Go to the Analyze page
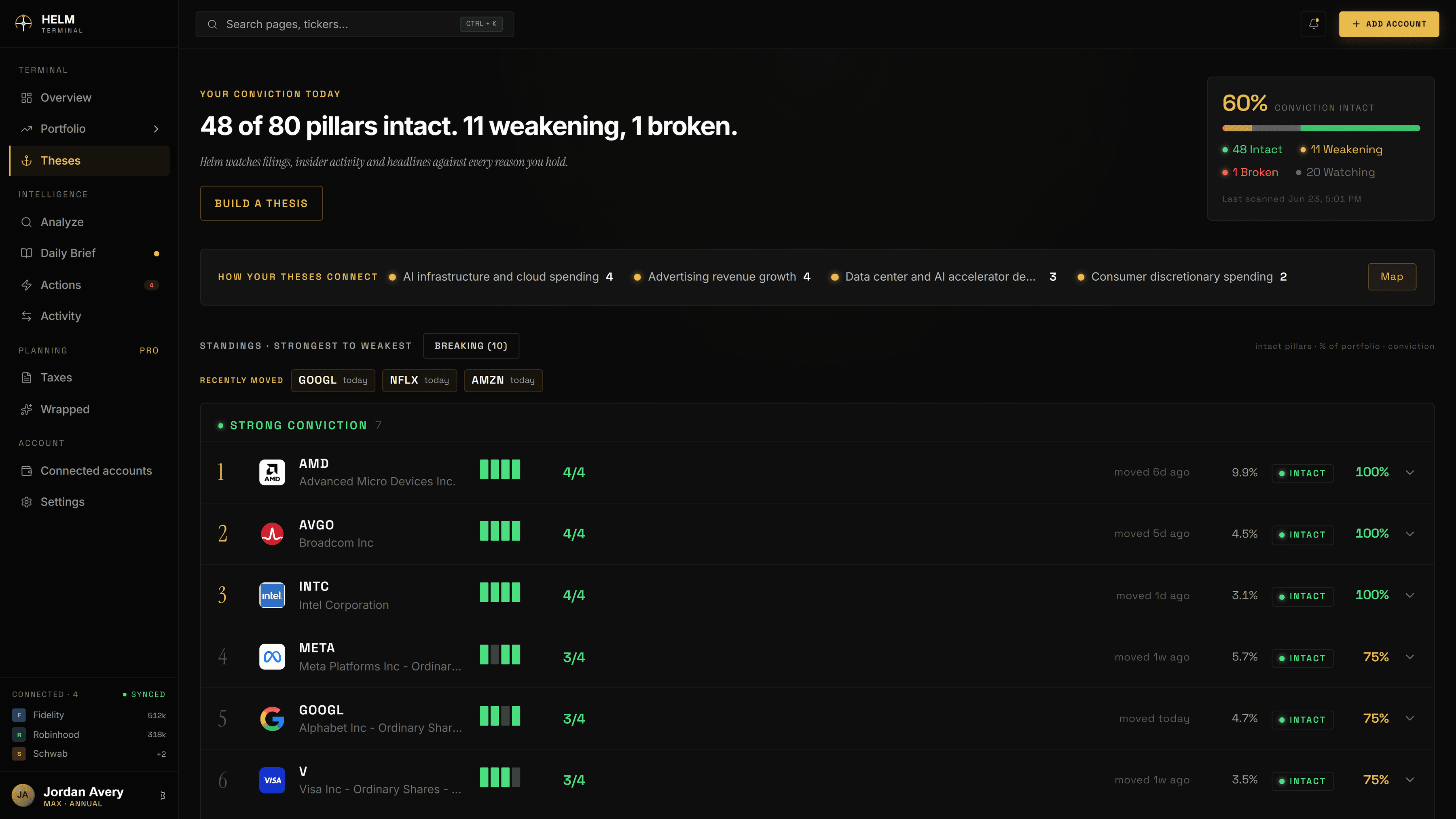Viewport: 1456px width, 819px height. pyautogui.click(x=89, y=222)
